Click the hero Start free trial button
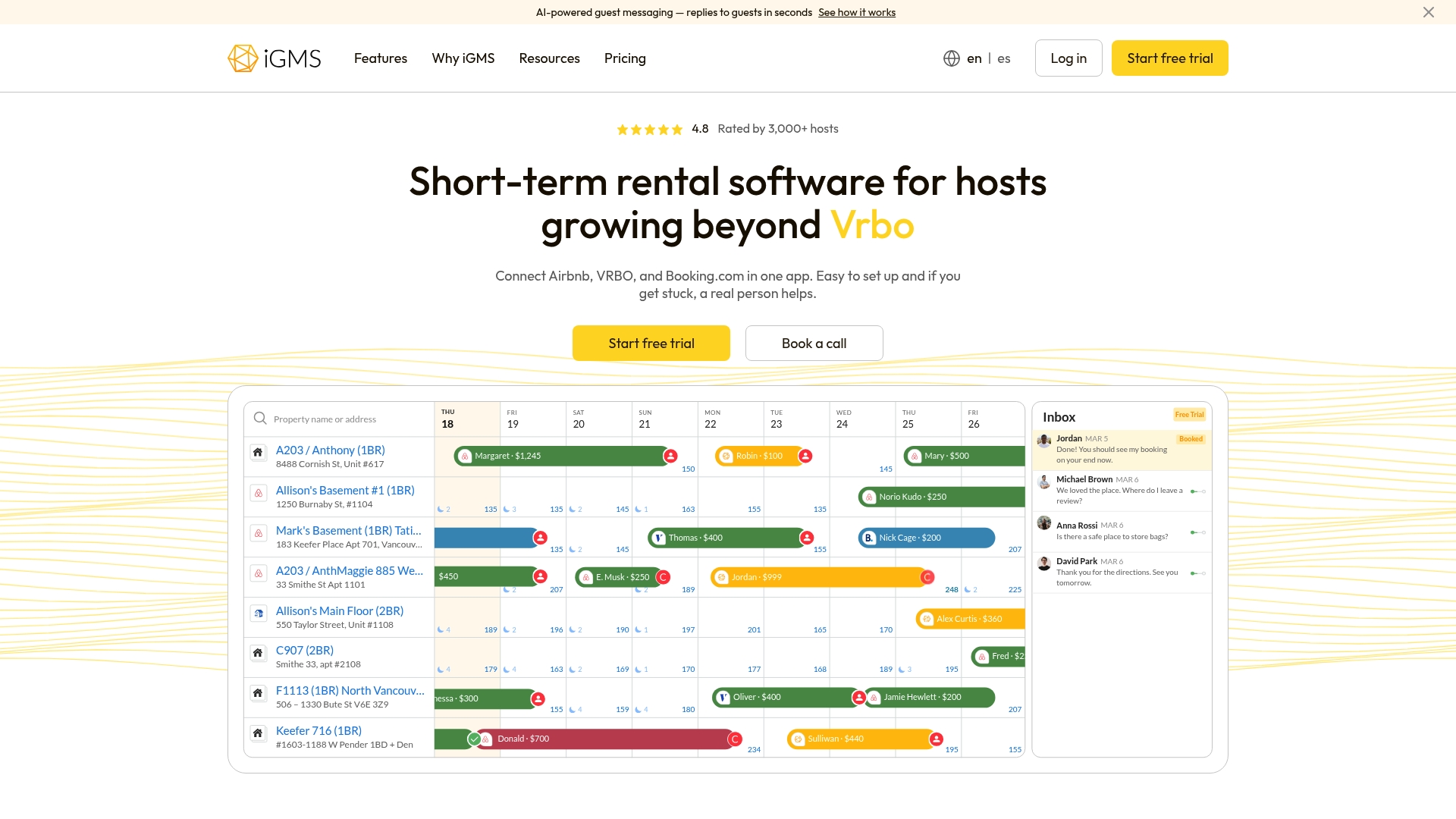The width and height of the screenshot is (1456, 819). coord(651,344)
